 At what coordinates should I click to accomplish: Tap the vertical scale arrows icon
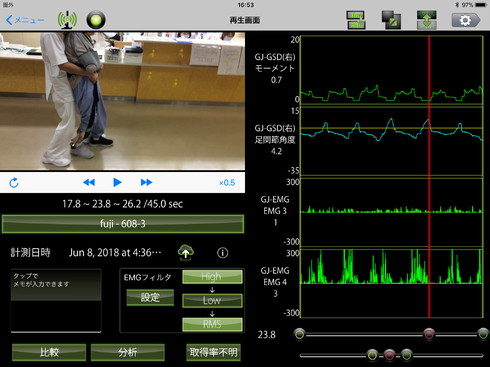tap(427, 20)
